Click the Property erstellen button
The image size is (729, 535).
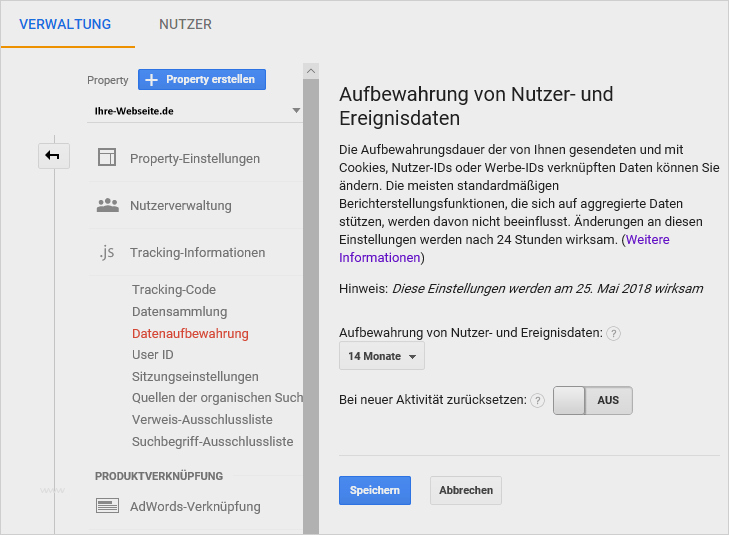coord(202,80)
